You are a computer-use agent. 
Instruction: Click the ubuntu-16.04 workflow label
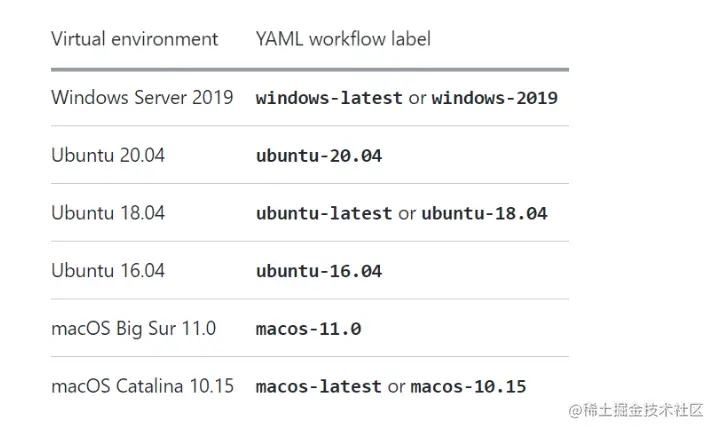tap(319, 271)
